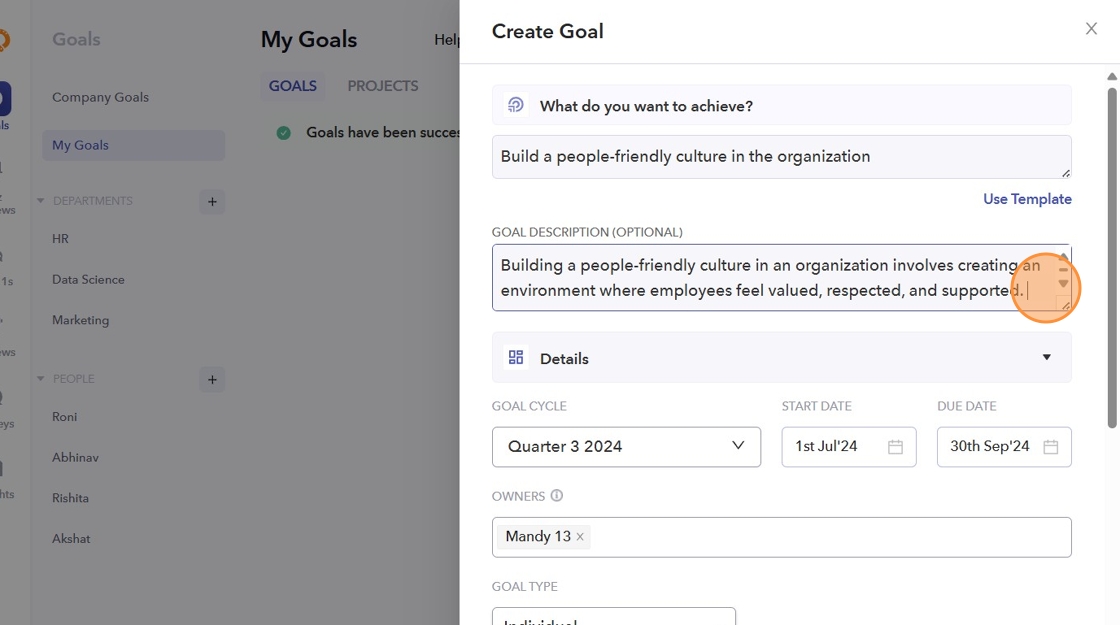
Task: Collapse the Departments list
Action: pos(41,201)
